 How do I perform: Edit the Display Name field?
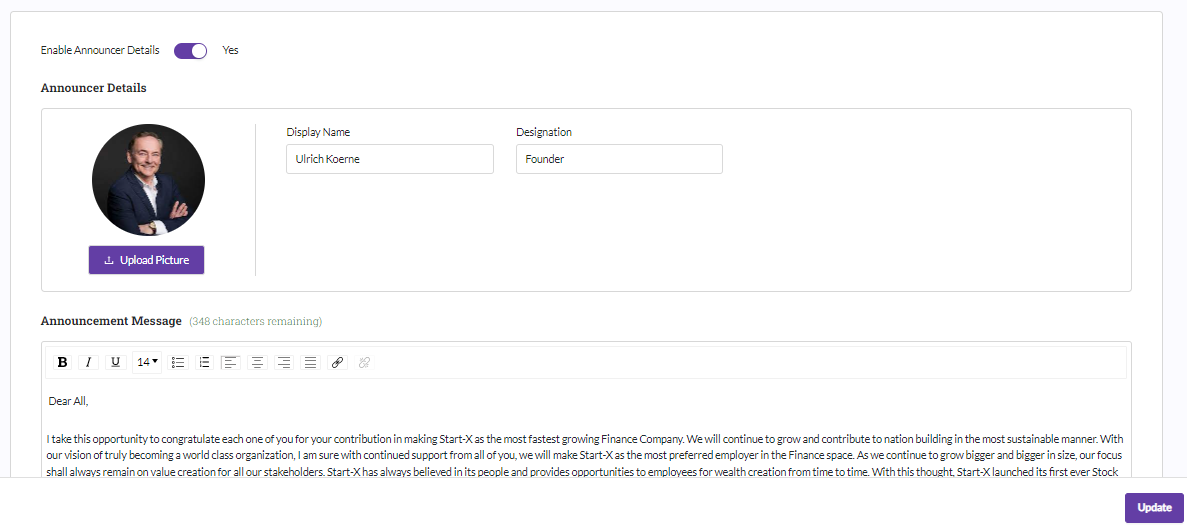390,159
